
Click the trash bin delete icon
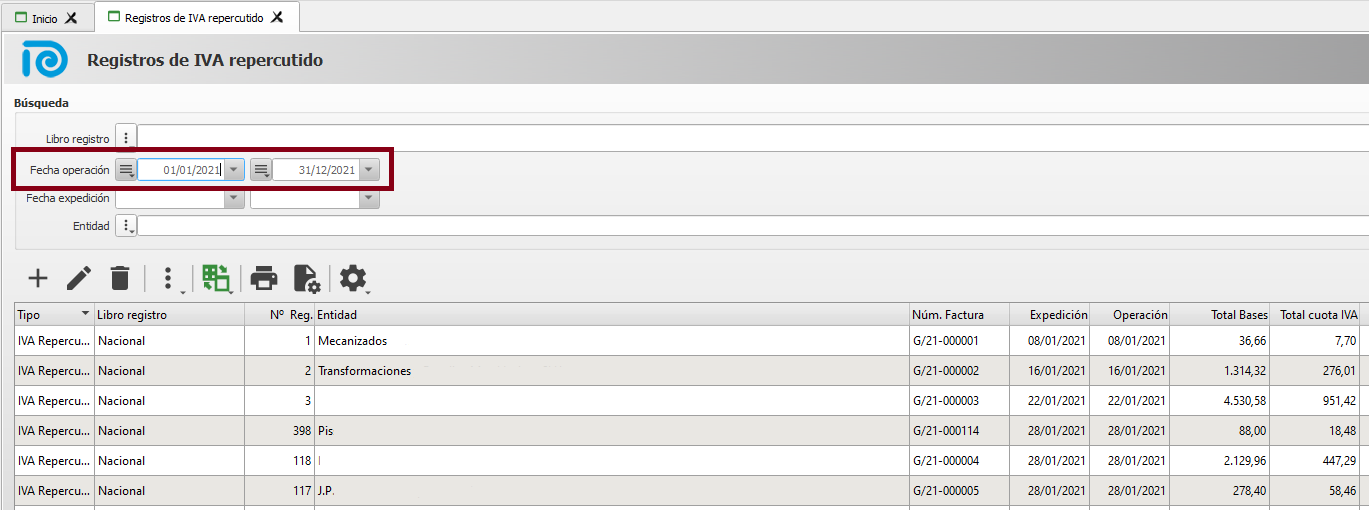click(x=120, y=278)
